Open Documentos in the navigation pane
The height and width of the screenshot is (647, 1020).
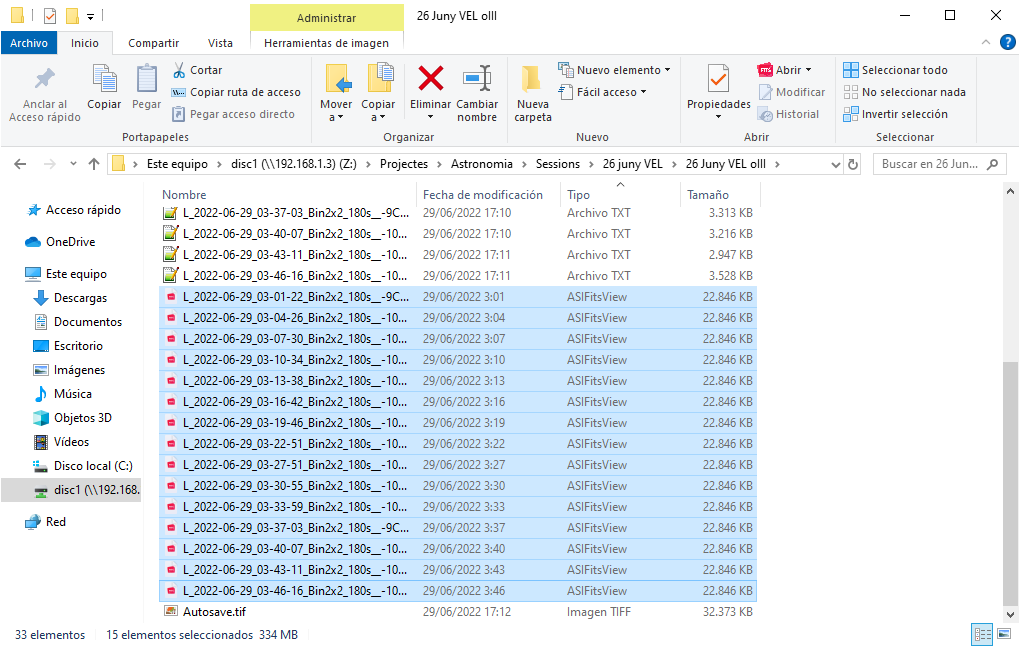(88, 322)
